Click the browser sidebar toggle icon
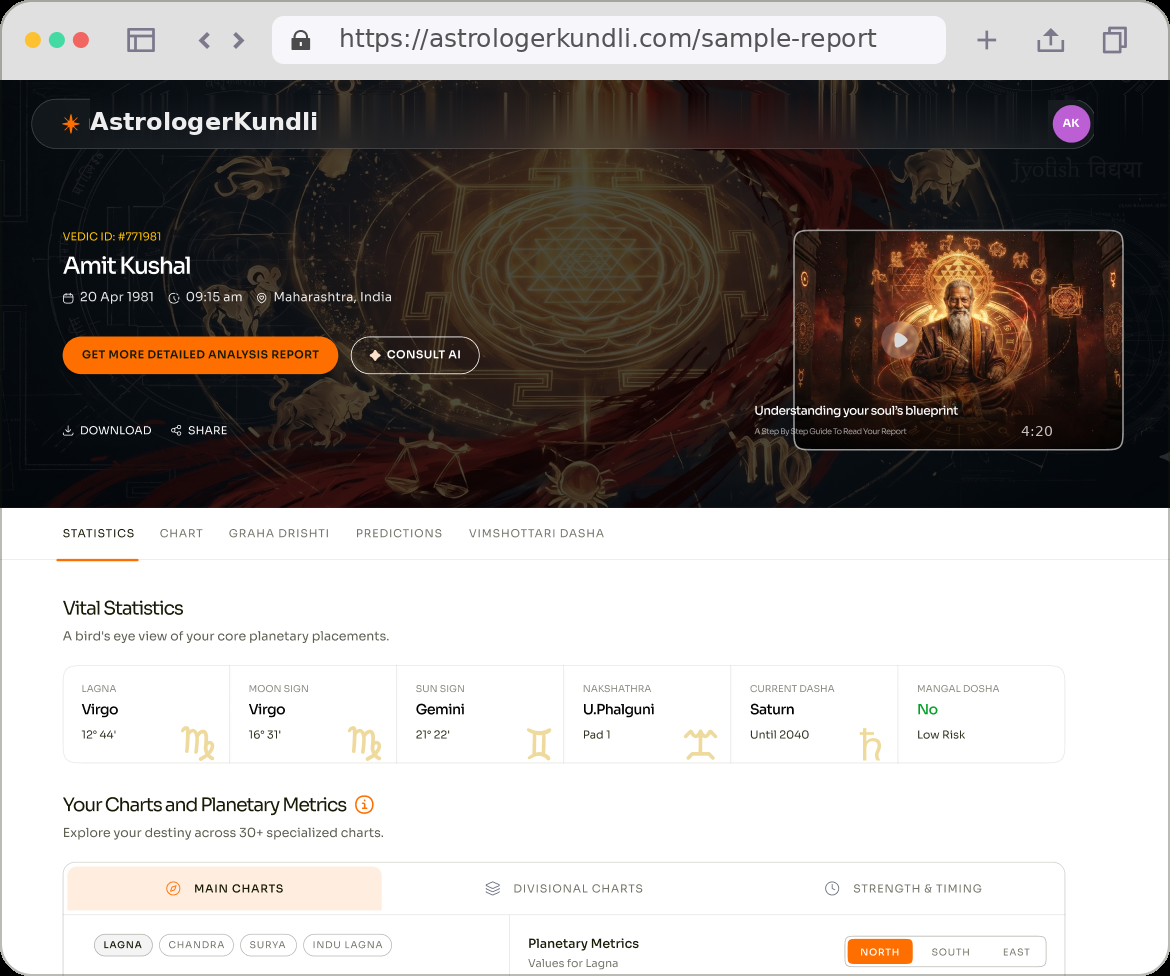 tap(141, 40)
